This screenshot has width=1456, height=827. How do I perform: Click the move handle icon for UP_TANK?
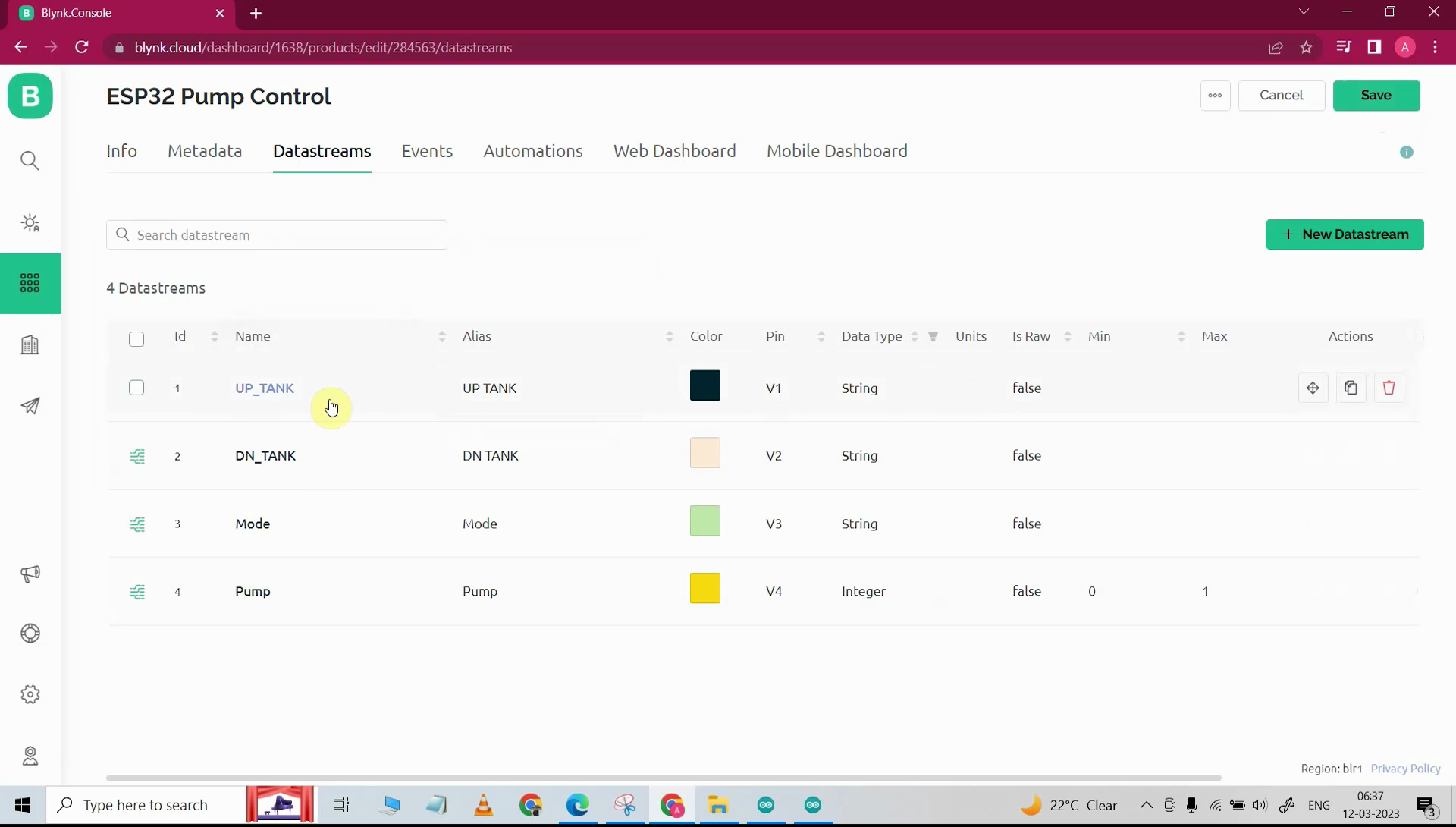(x=1313, y=388)
